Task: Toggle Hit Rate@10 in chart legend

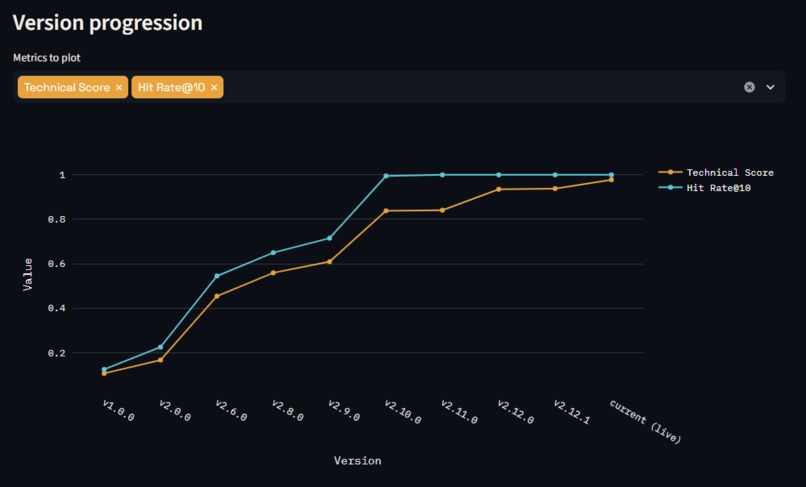Action: pyautogui.click(x=705, y=188)
